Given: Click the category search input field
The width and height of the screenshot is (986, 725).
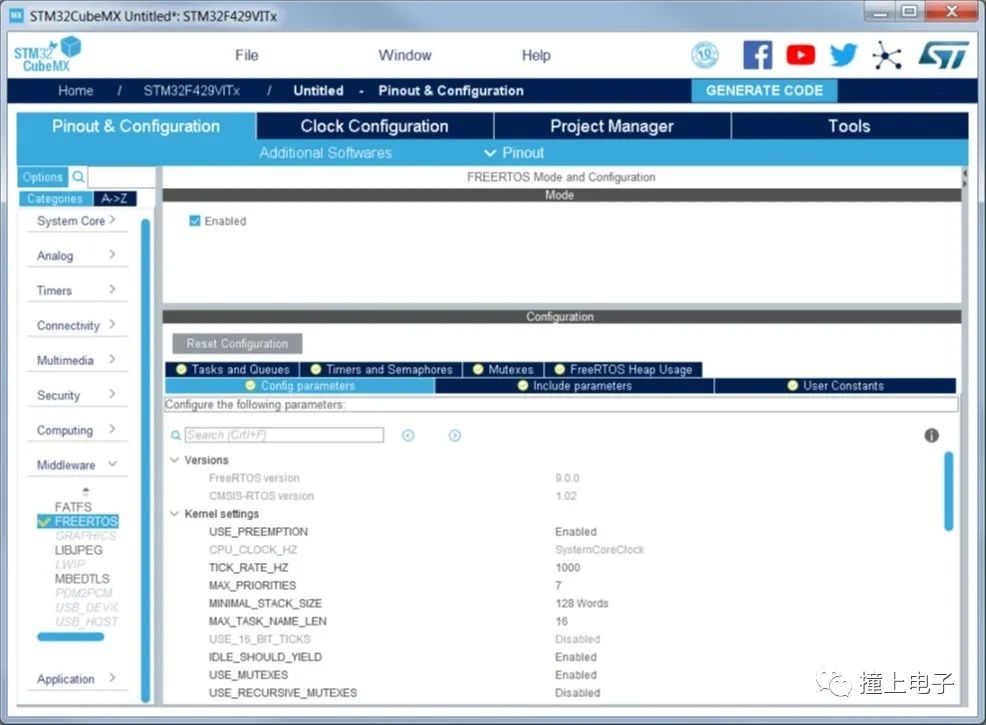Looking at the screenshot, I should pos(121,177).
